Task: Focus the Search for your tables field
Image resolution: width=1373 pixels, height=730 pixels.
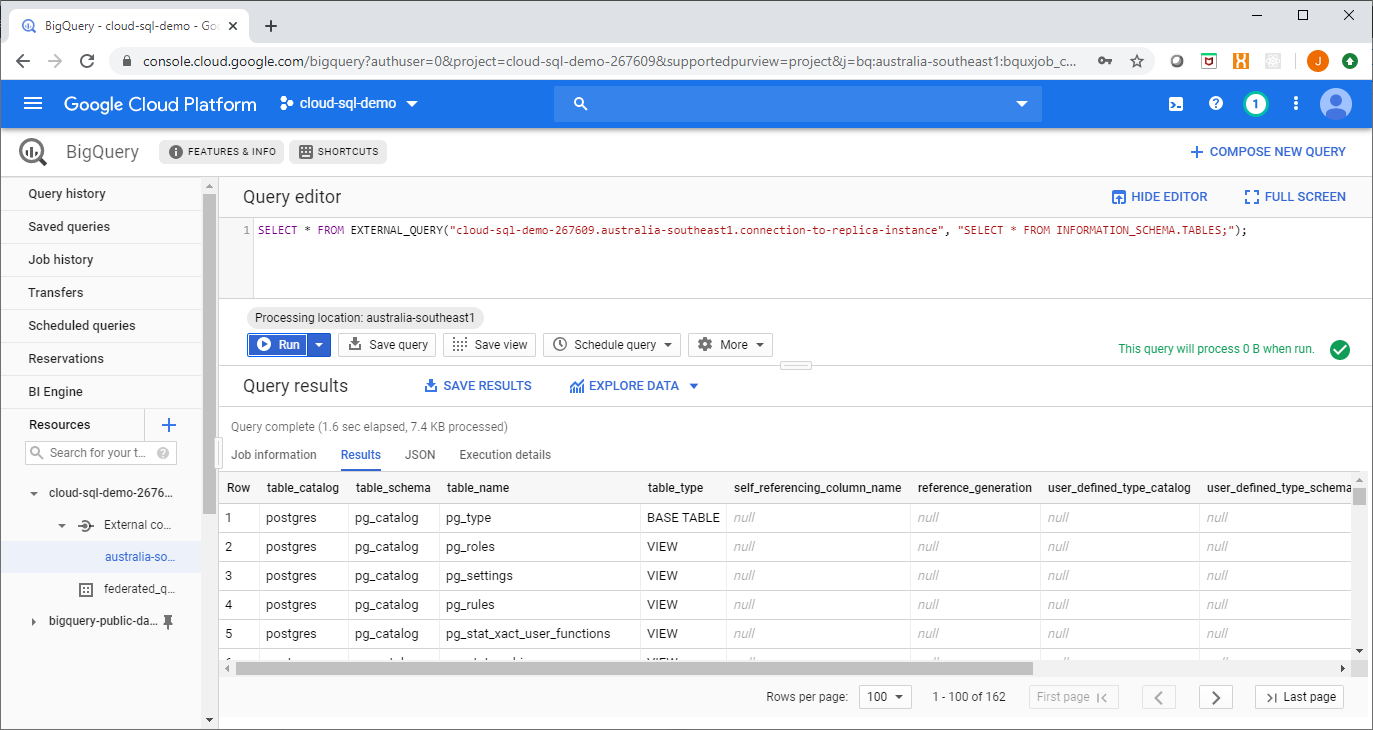Action: tap(101, 453)
